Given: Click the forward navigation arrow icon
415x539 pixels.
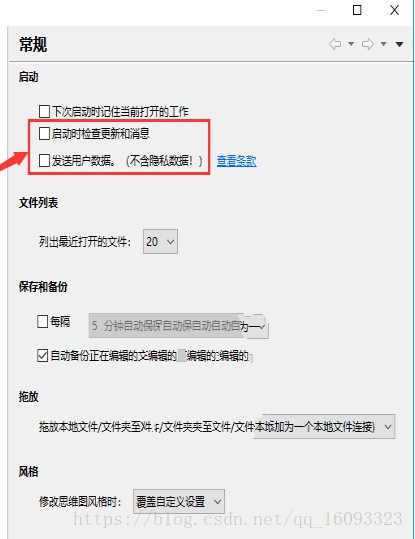Looking at the screenshot, I should (x=368, y=44).
